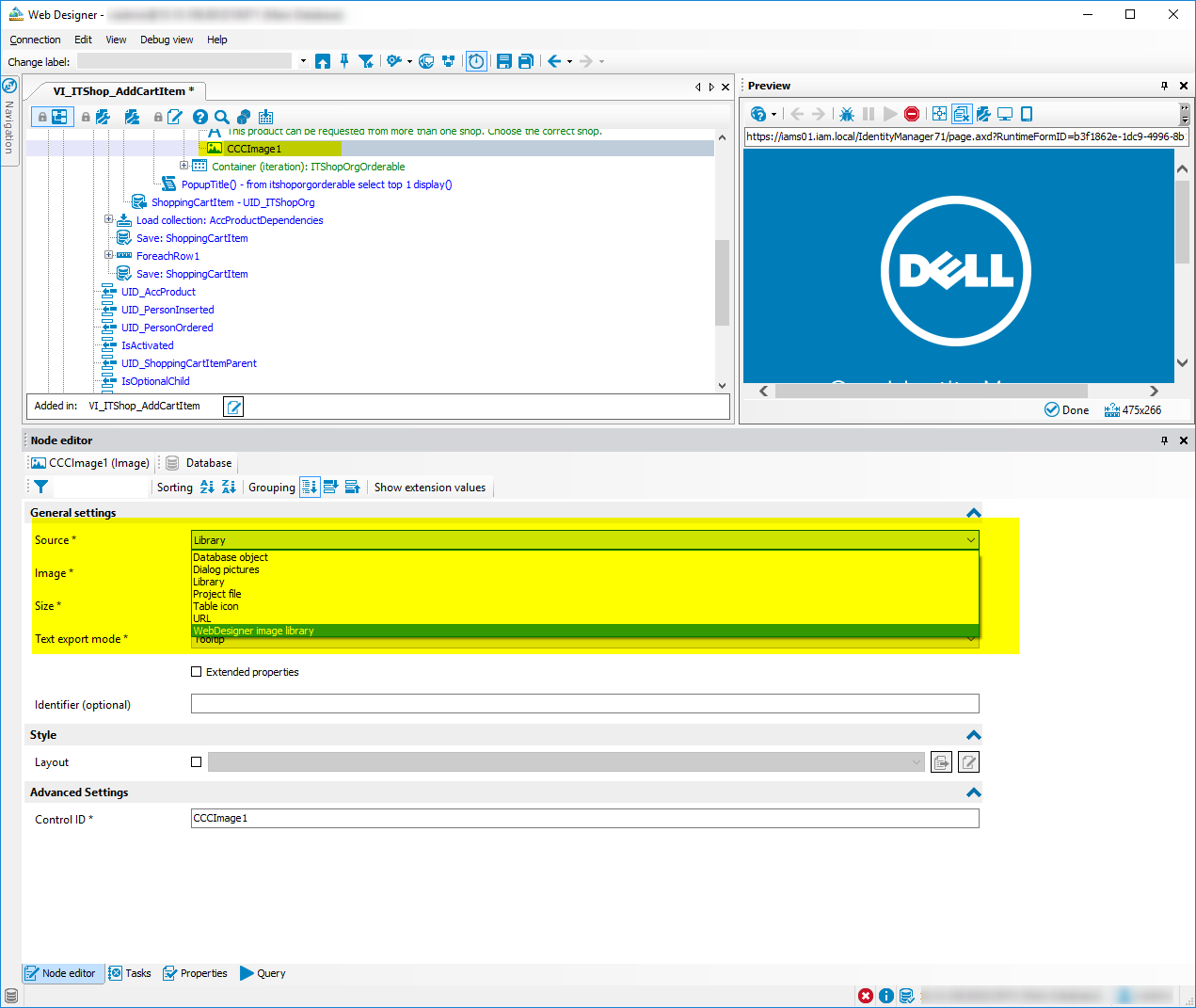
Task: Open the Connection menu
Action: pos(35,40)
